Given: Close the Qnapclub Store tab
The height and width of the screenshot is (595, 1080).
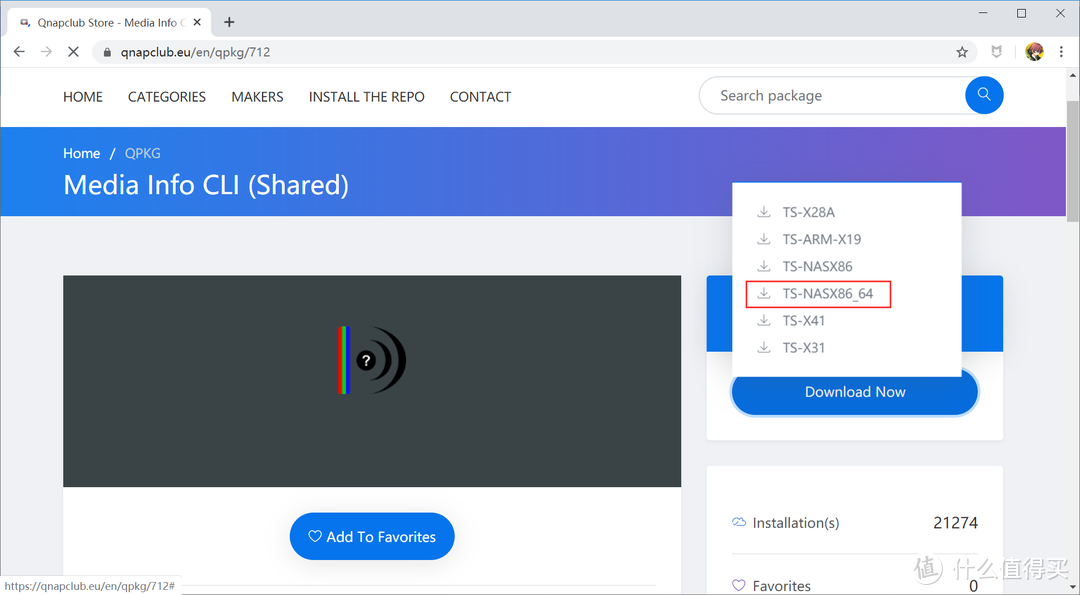Looking at the screenshot, I should [x=197, y=22].
